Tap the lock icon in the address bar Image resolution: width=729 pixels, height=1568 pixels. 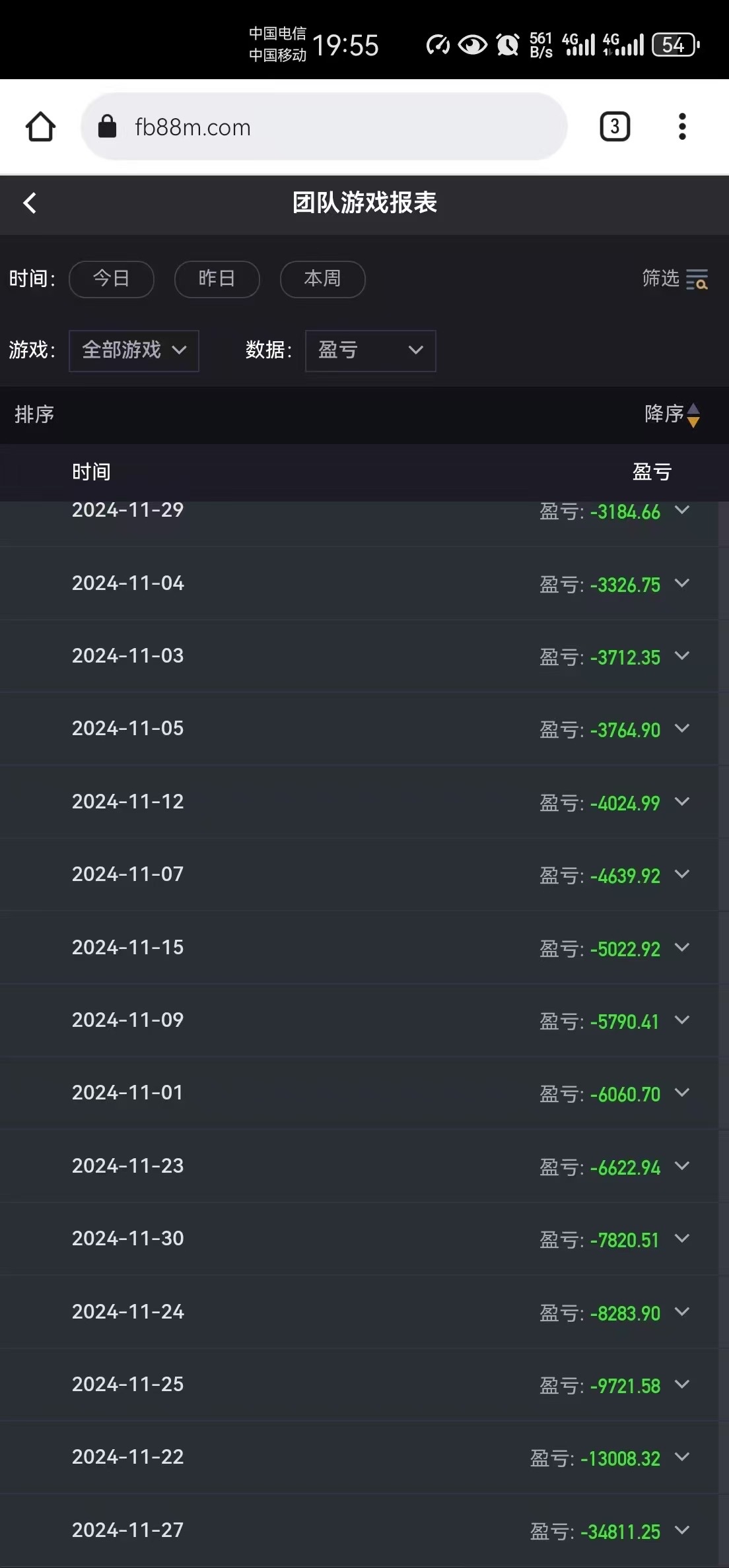coord(107,127)
